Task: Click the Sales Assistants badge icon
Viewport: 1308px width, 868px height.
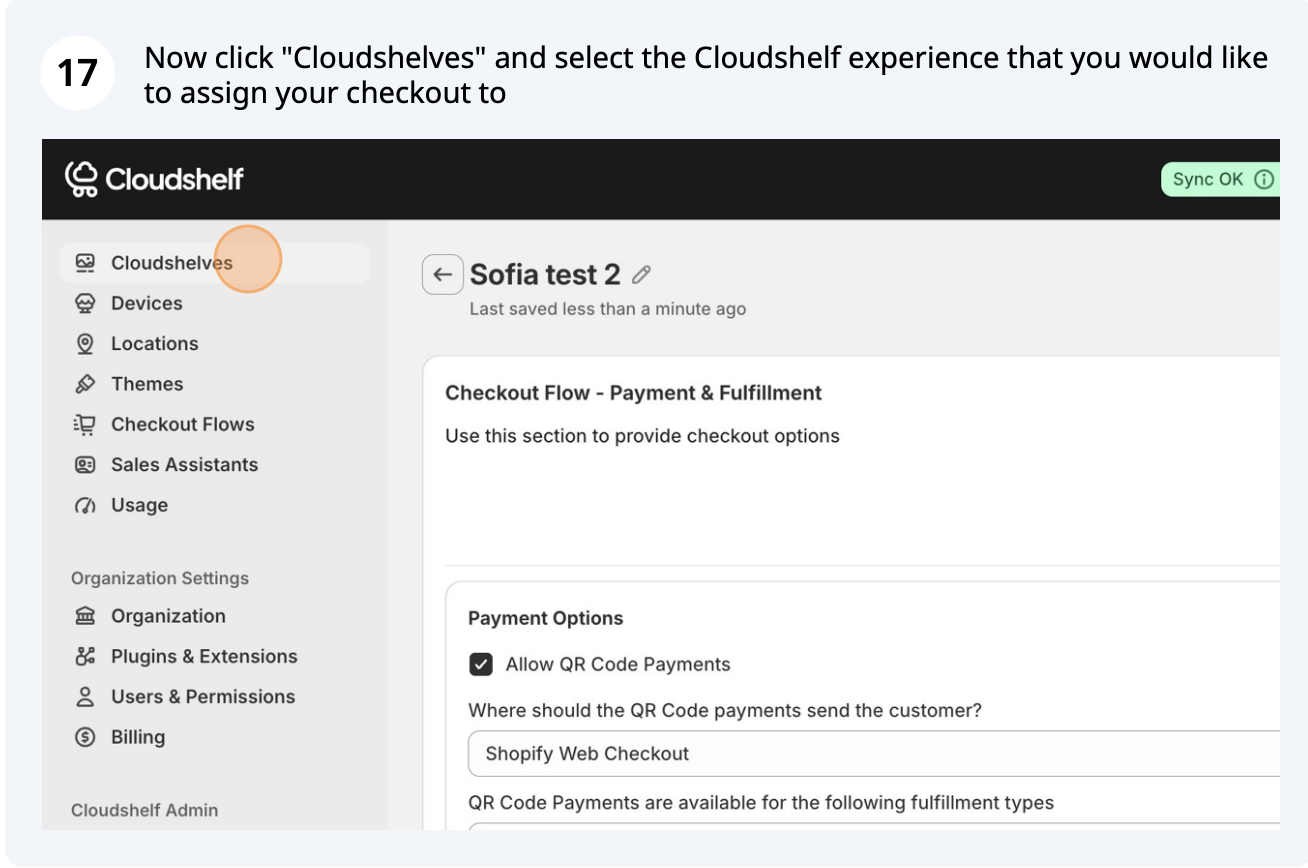Action: (x=85, y=465)
